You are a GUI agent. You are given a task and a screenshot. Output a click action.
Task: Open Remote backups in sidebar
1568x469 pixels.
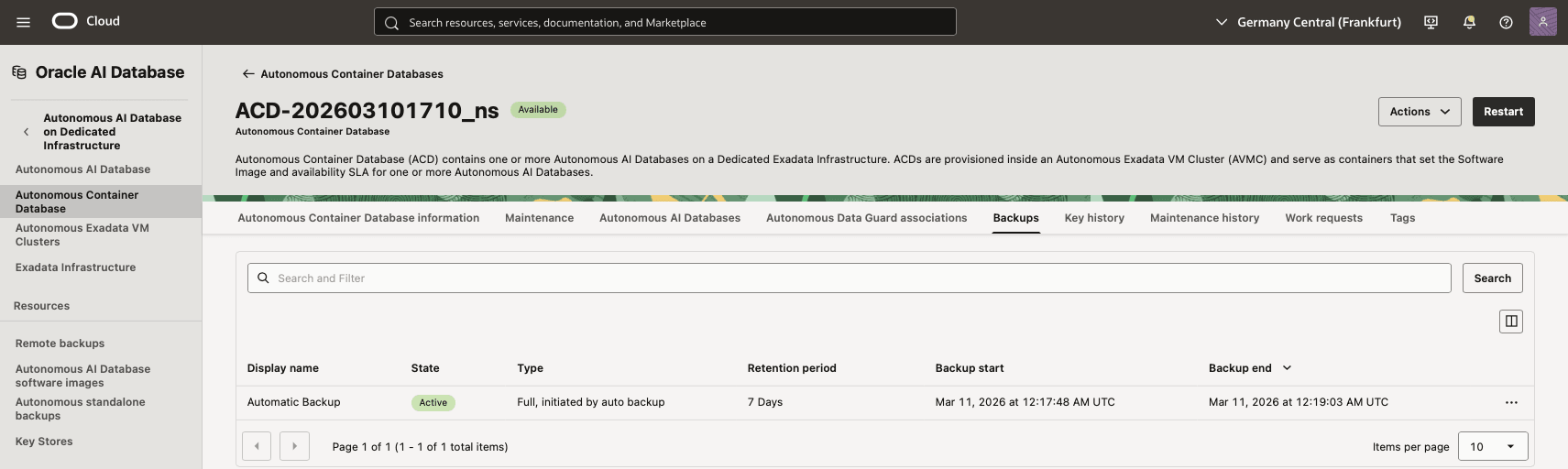point(60,344)
